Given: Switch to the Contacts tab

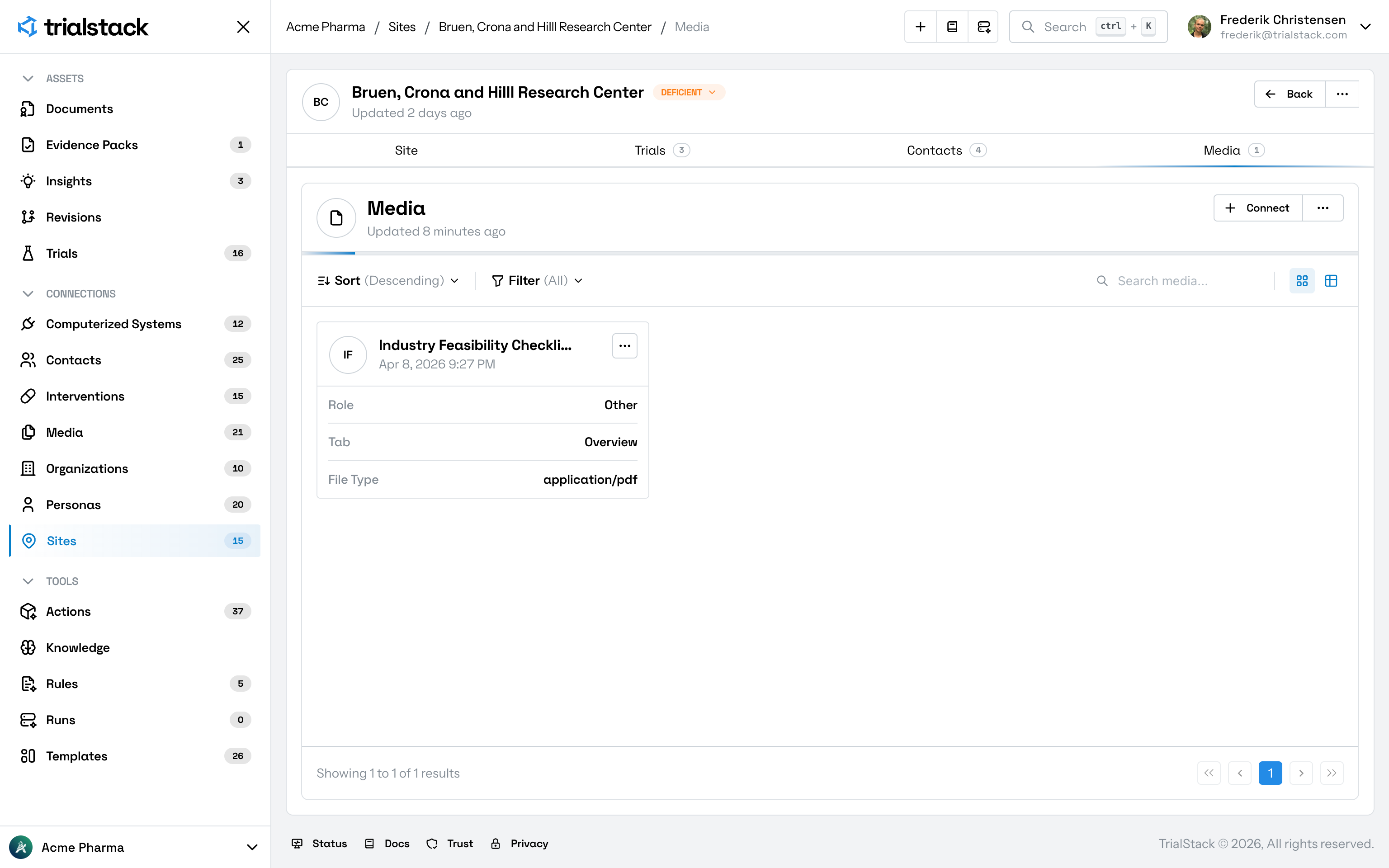Looking at the screenshot, I should click(946, 151).
